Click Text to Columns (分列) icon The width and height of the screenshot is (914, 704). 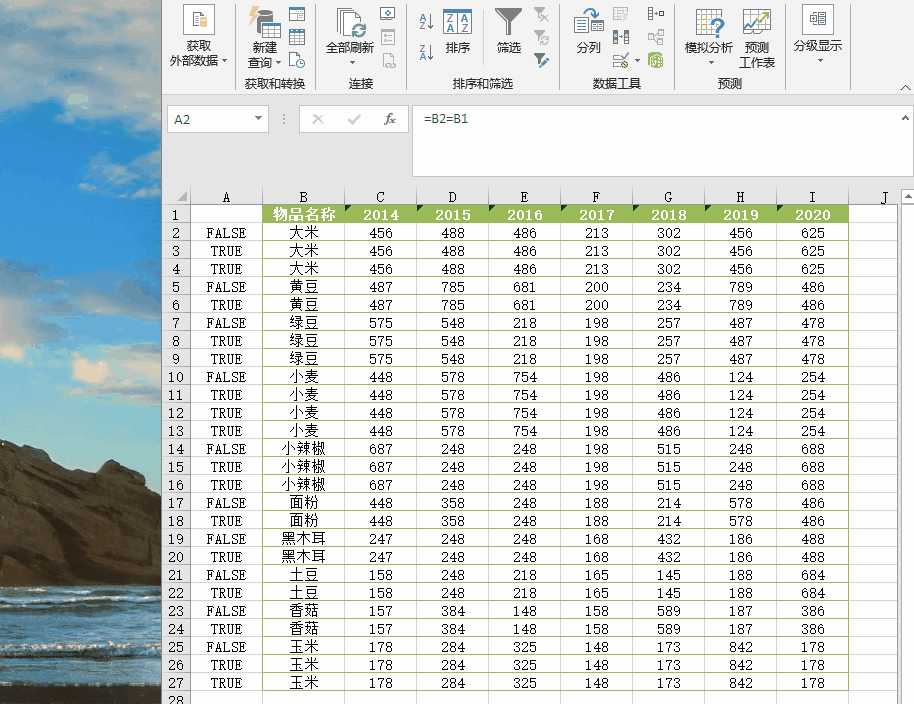click(588, 24)
